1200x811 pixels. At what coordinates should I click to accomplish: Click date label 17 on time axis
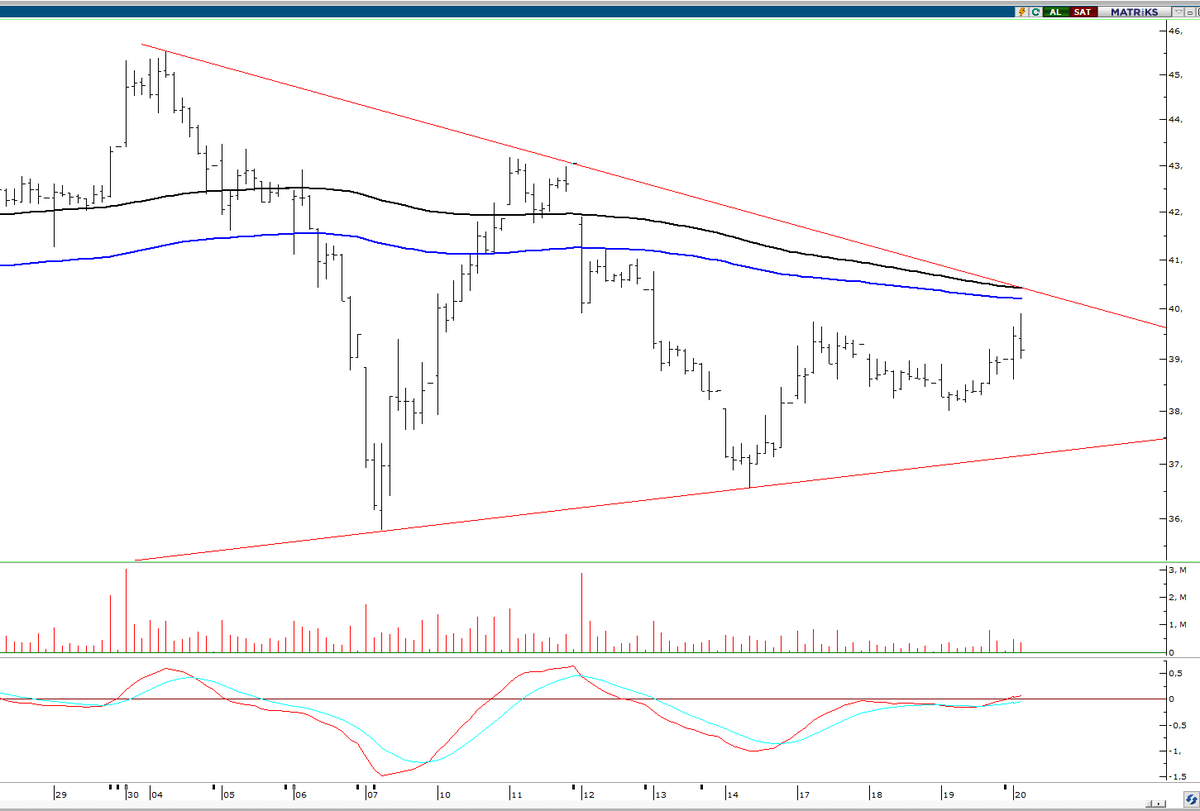pyautogui.click(x=803, y=796)
